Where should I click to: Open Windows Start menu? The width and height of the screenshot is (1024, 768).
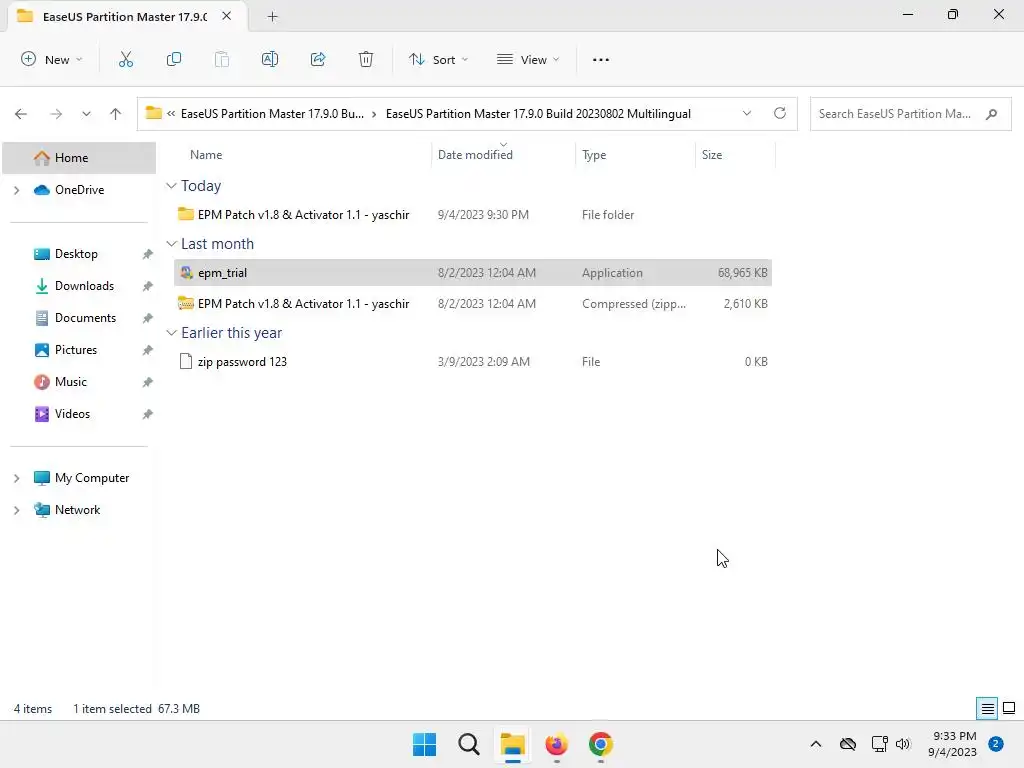[424, 744]
